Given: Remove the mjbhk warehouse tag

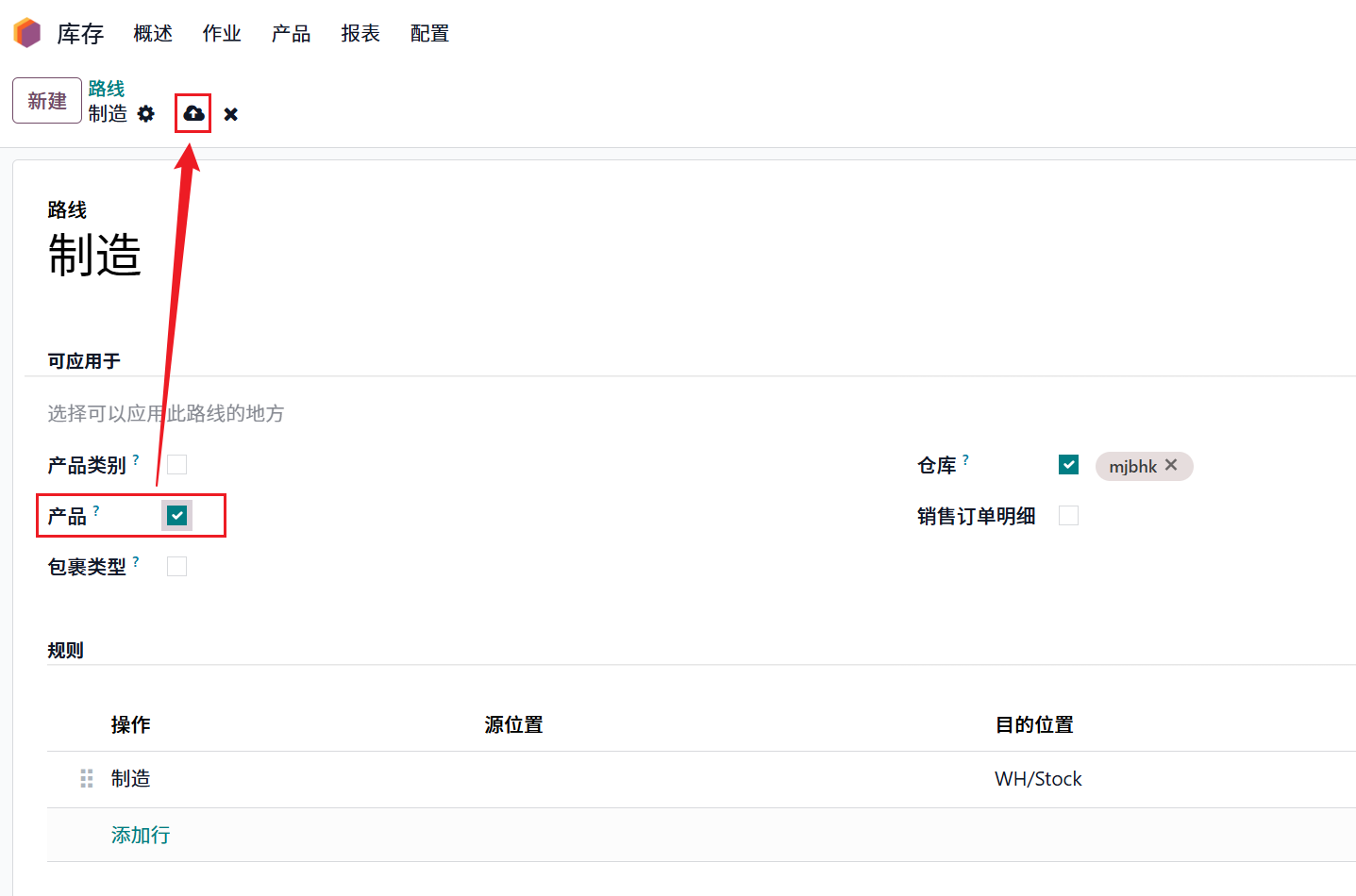Looking at the screenshot, I should (x=1171, y=465).
